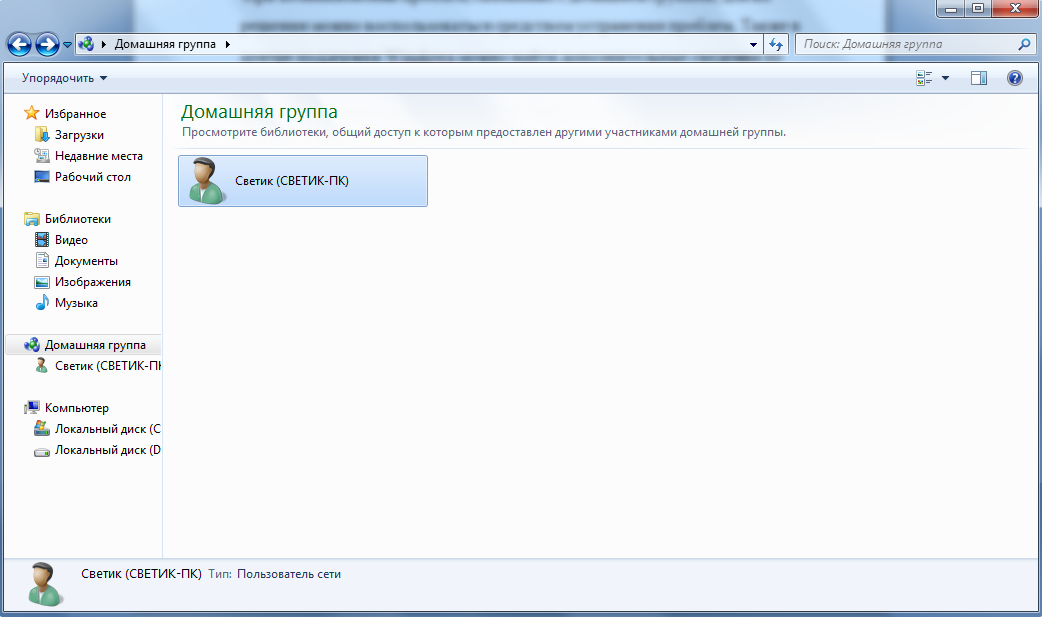Open the Упорядочить dropdown menu
Screen dimensions: 1042x617
(64, 78)
